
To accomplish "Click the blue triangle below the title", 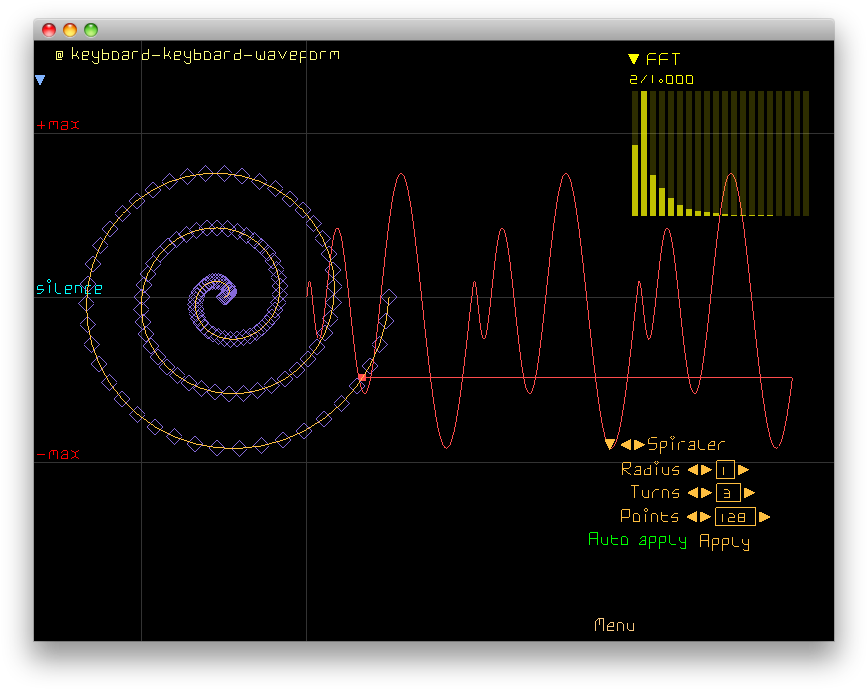I will click(x=40, y=80).
